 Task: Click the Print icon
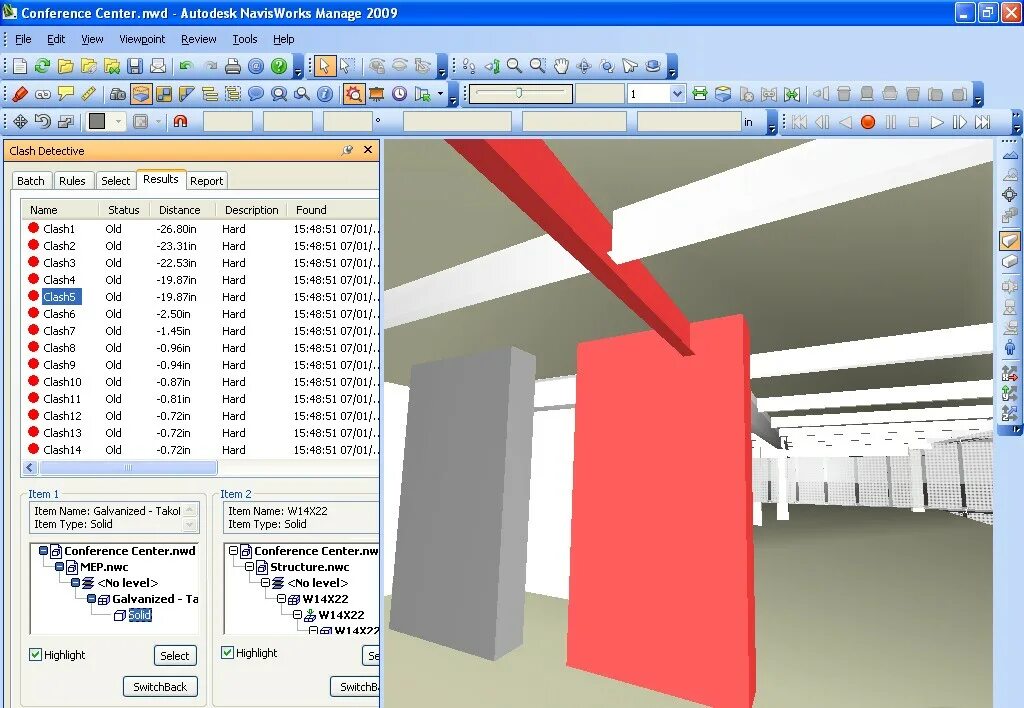(233, 66)
